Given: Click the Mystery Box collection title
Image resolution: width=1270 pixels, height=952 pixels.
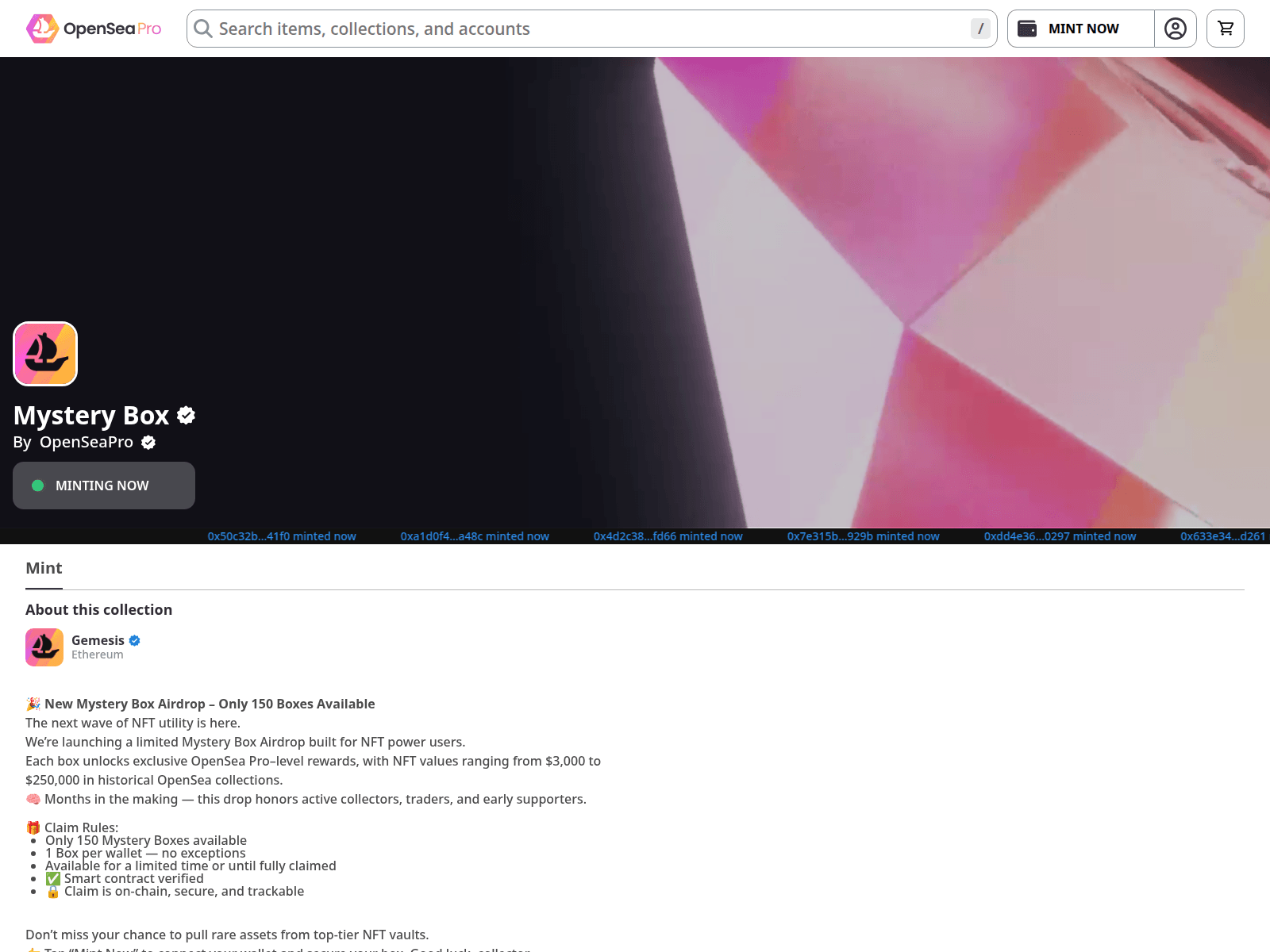Looking at the screenshot, I should click(x=91, y=415).
